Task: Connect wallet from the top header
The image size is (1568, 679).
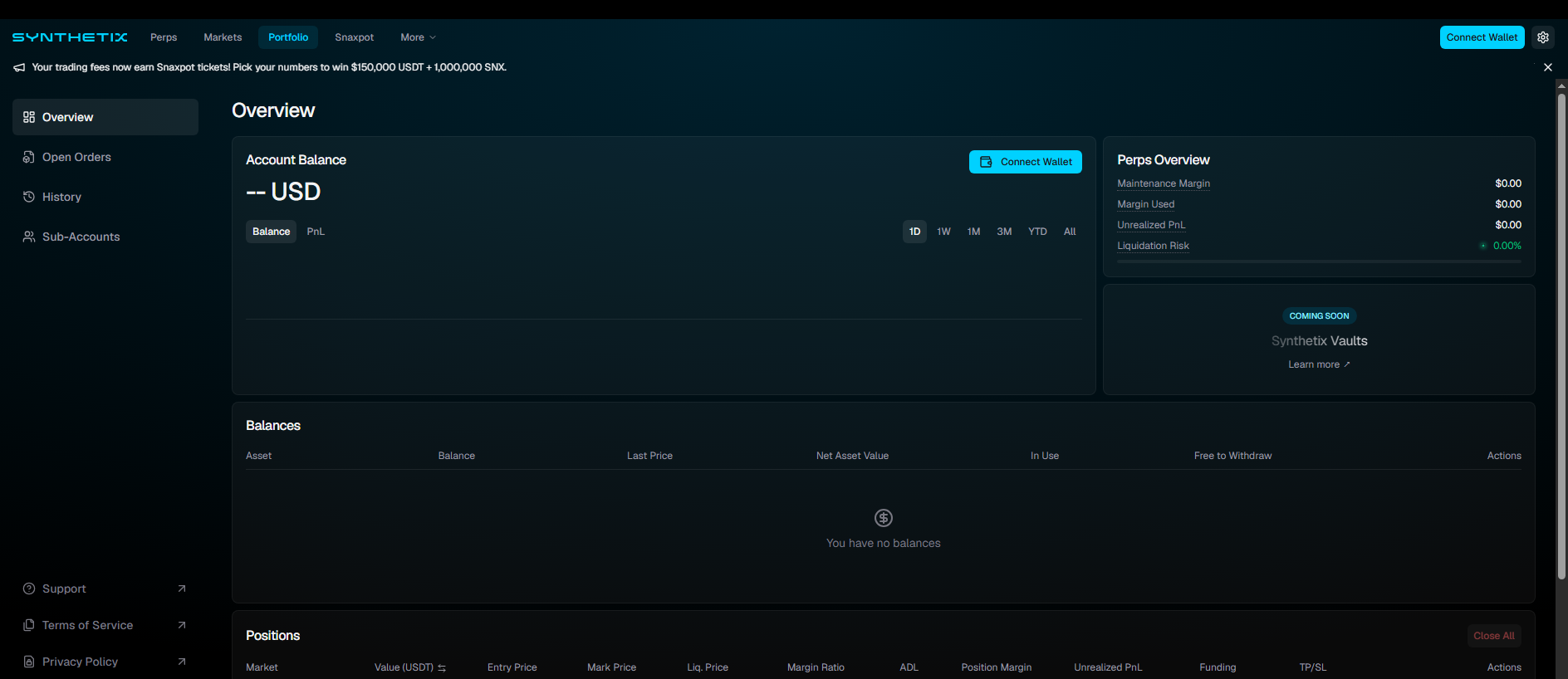Action: point(1482,37)
